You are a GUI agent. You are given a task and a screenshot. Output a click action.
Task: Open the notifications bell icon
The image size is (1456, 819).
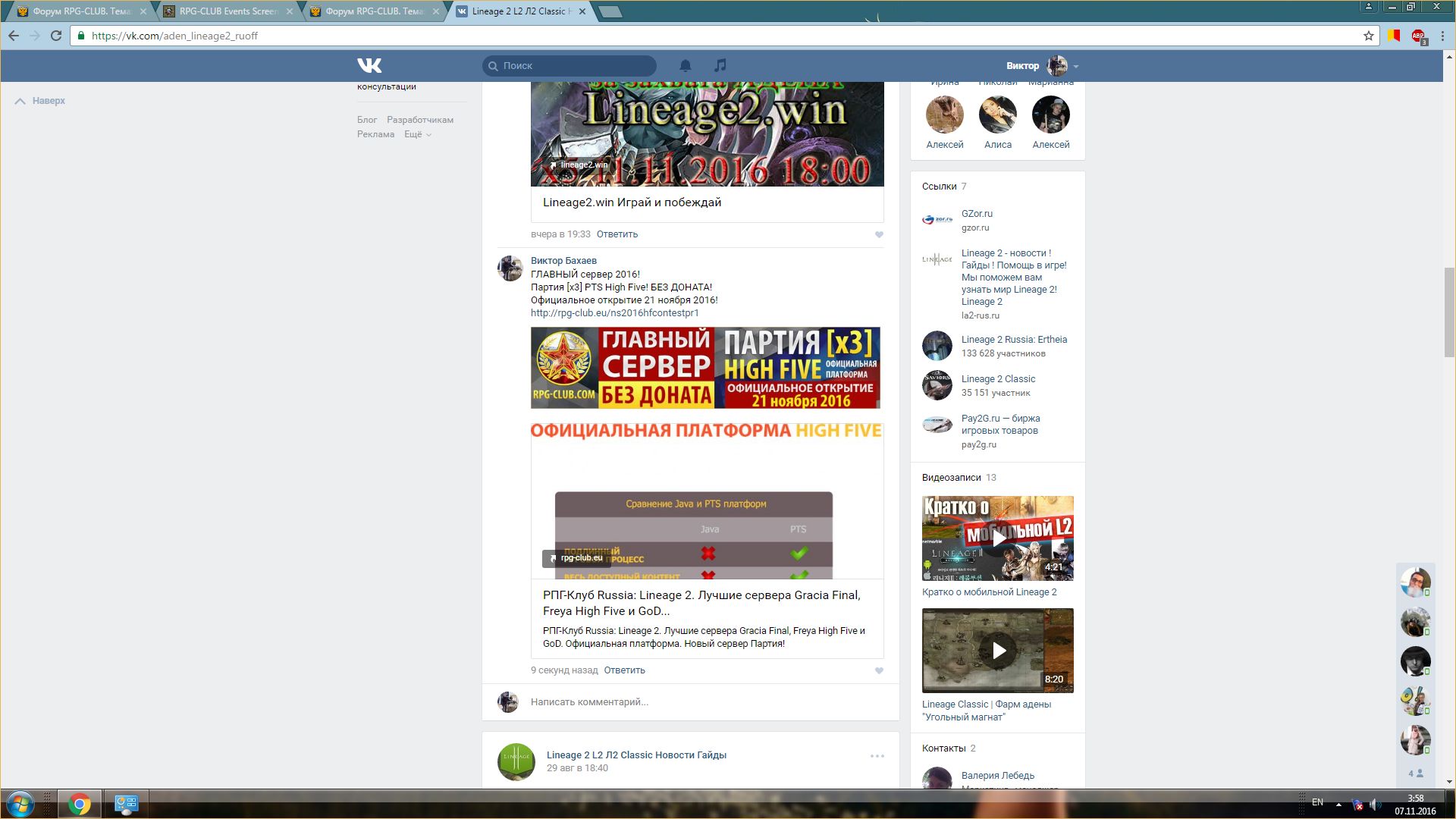click(685, 66)
